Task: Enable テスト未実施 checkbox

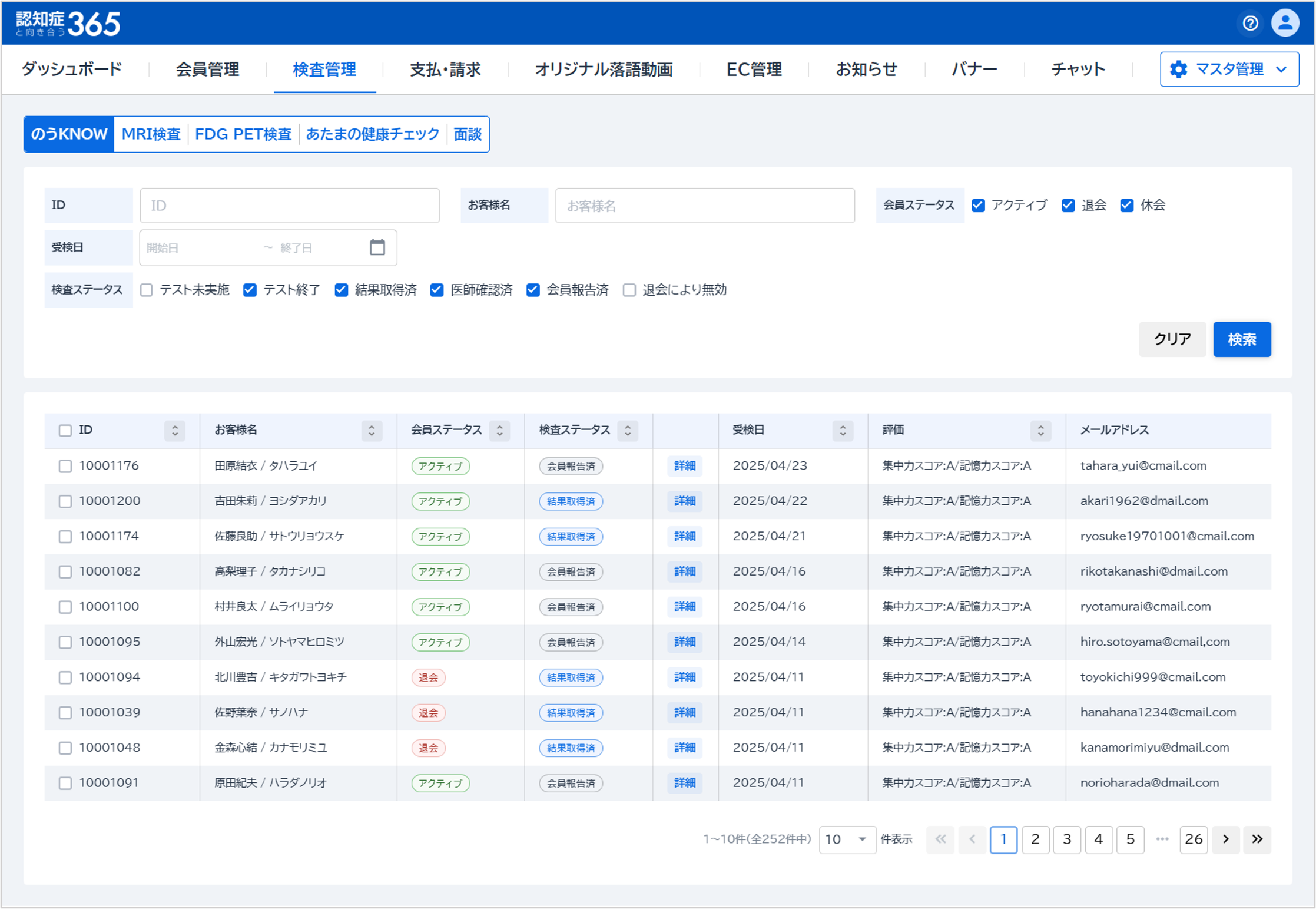Action: [x=147, y=290]
